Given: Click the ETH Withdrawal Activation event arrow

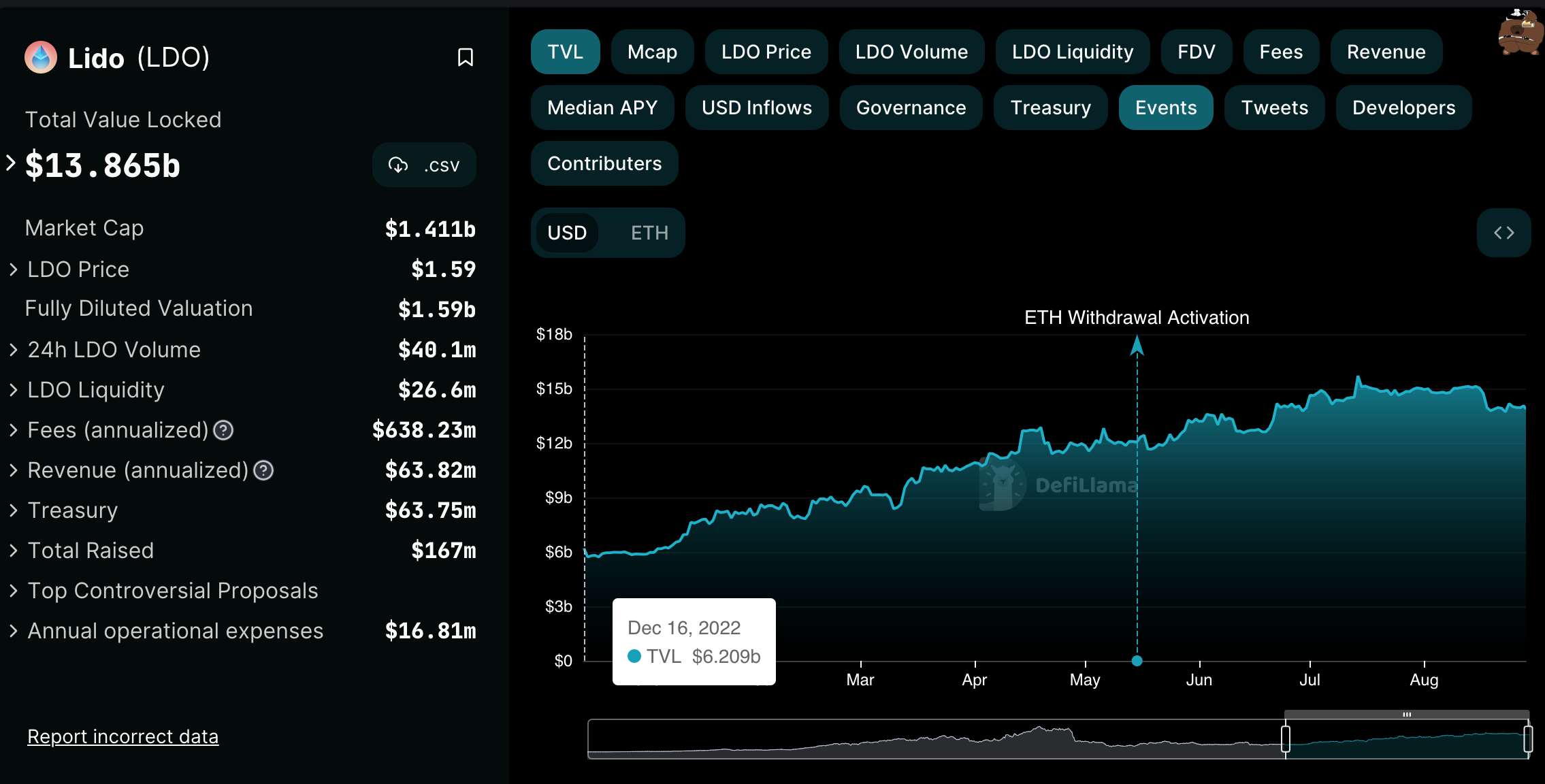Looking at the screenshot, I should 1137,346.
